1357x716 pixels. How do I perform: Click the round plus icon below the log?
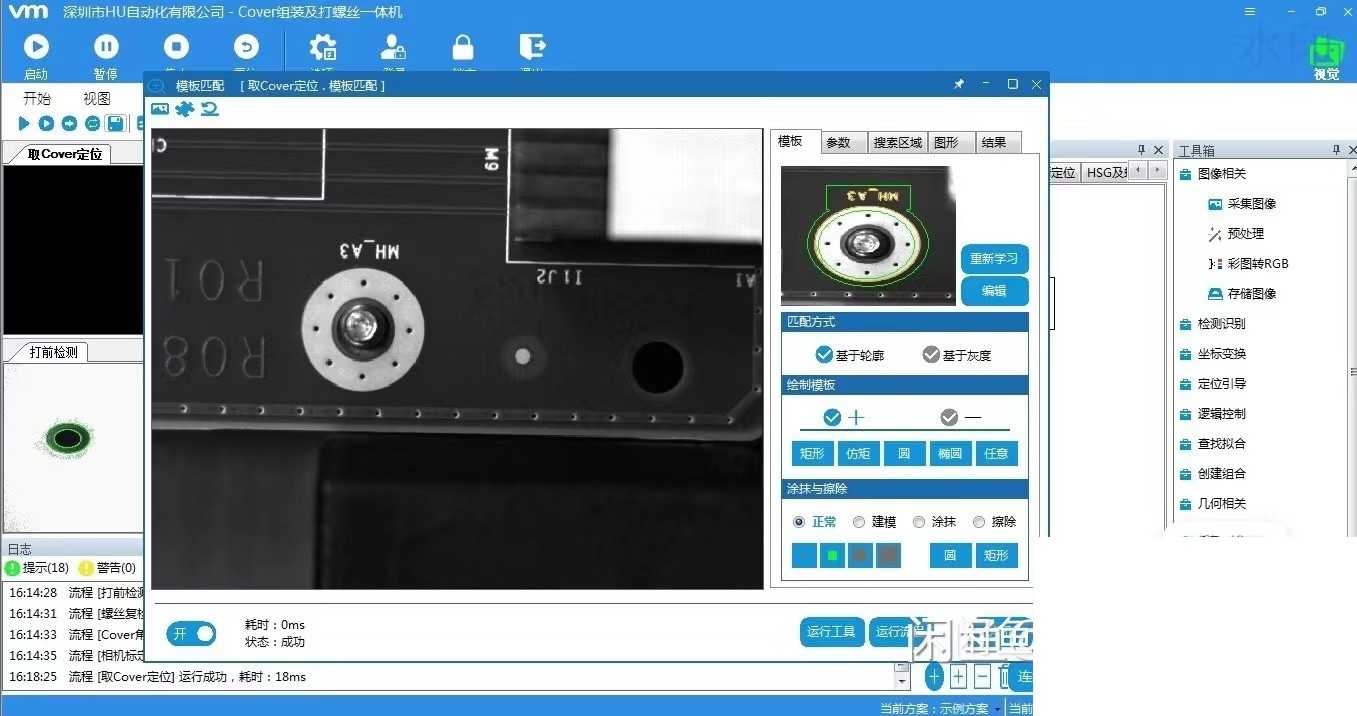934,677
